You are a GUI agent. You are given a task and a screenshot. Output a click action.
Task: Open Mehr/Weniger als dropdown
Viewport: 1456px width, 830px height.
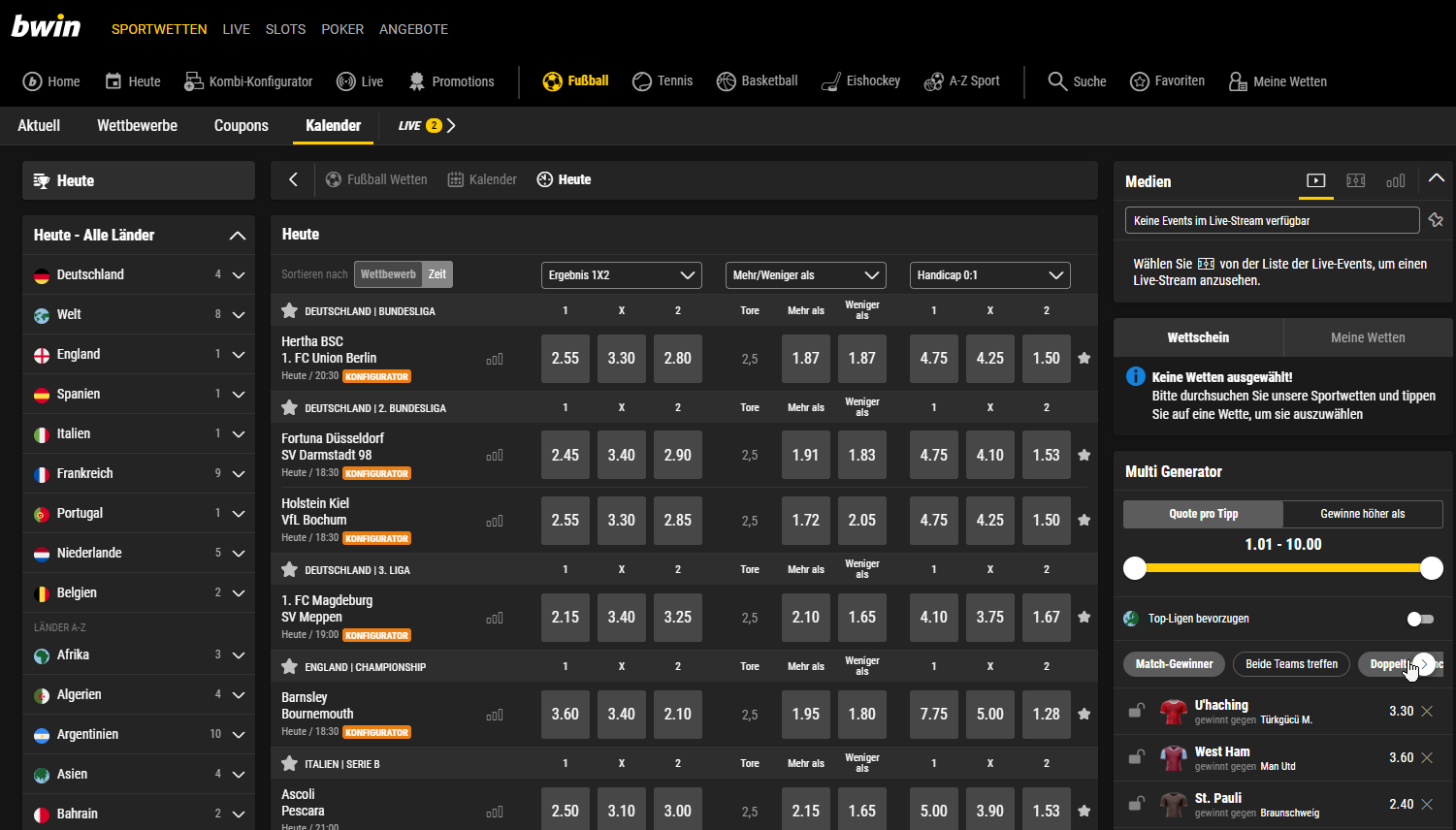[x=806, y=275]
